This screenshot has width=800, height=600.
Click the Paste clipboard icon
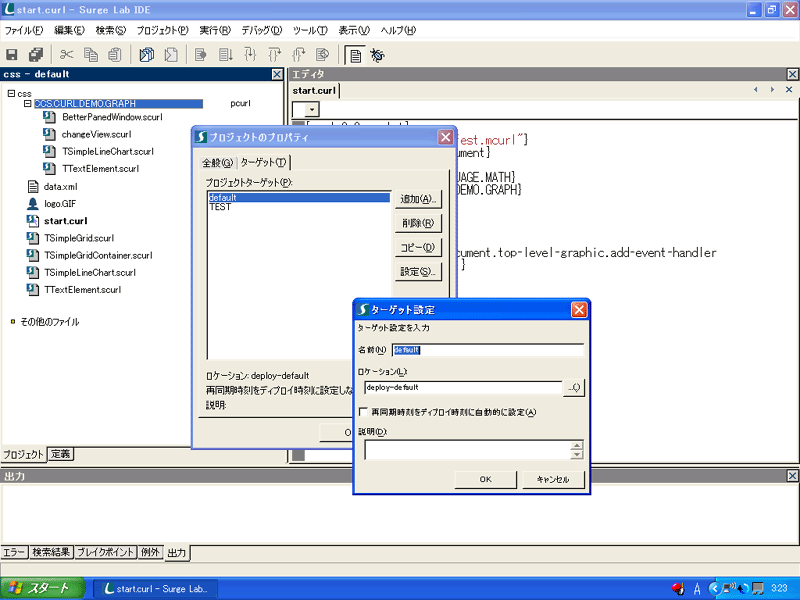[115, 55]
